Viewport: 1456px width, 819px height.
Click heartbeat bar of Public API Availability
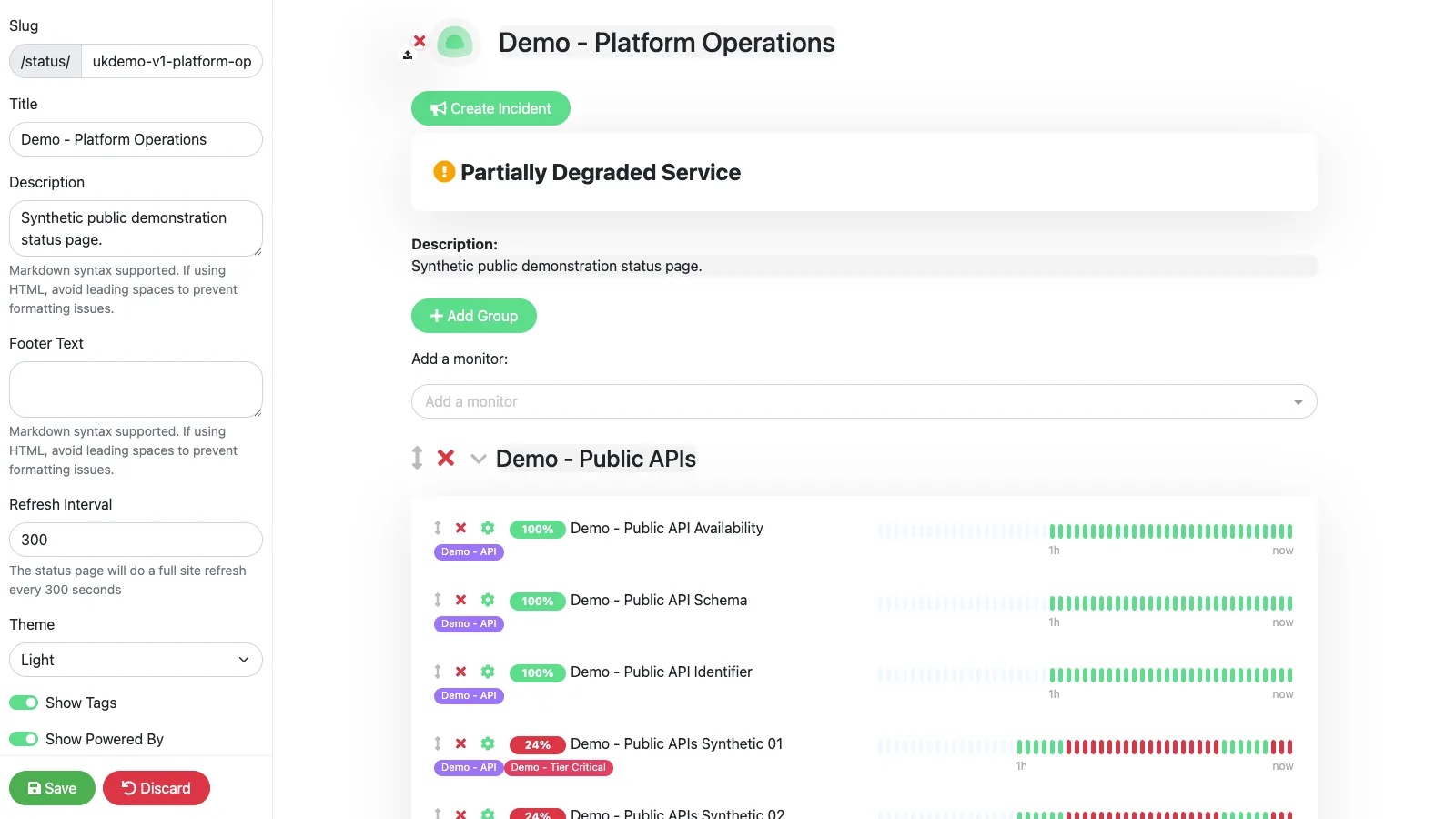pyautogui.click(x=1086, y=531)
